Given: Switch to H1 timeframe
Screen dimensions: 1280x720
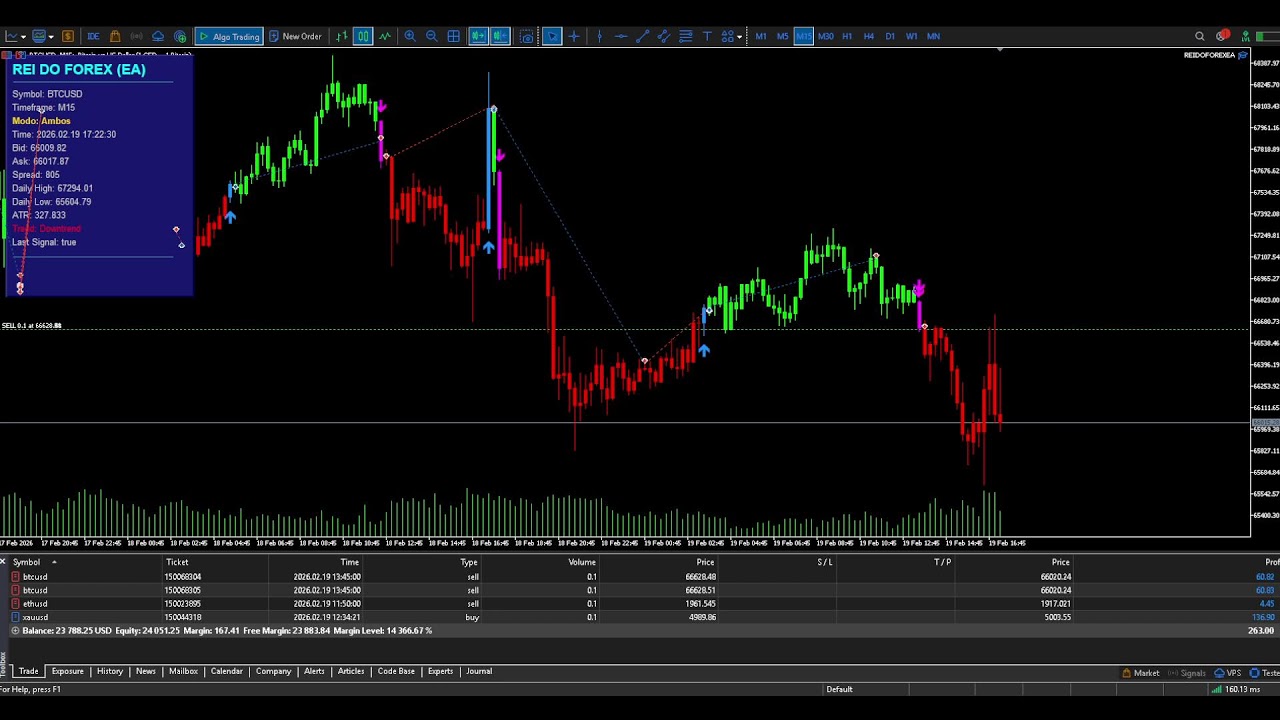Looking at the screenshot, I should pos(847,36).
